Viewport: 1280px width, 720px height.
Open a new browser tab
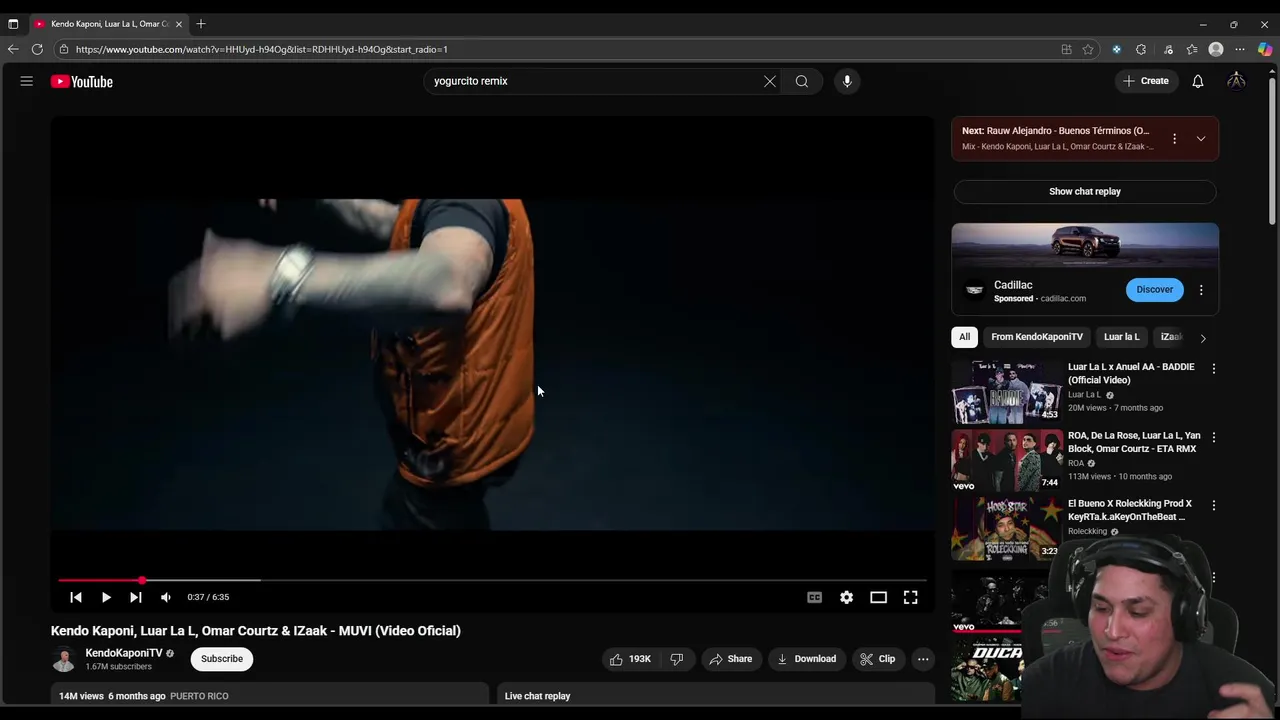201,23
